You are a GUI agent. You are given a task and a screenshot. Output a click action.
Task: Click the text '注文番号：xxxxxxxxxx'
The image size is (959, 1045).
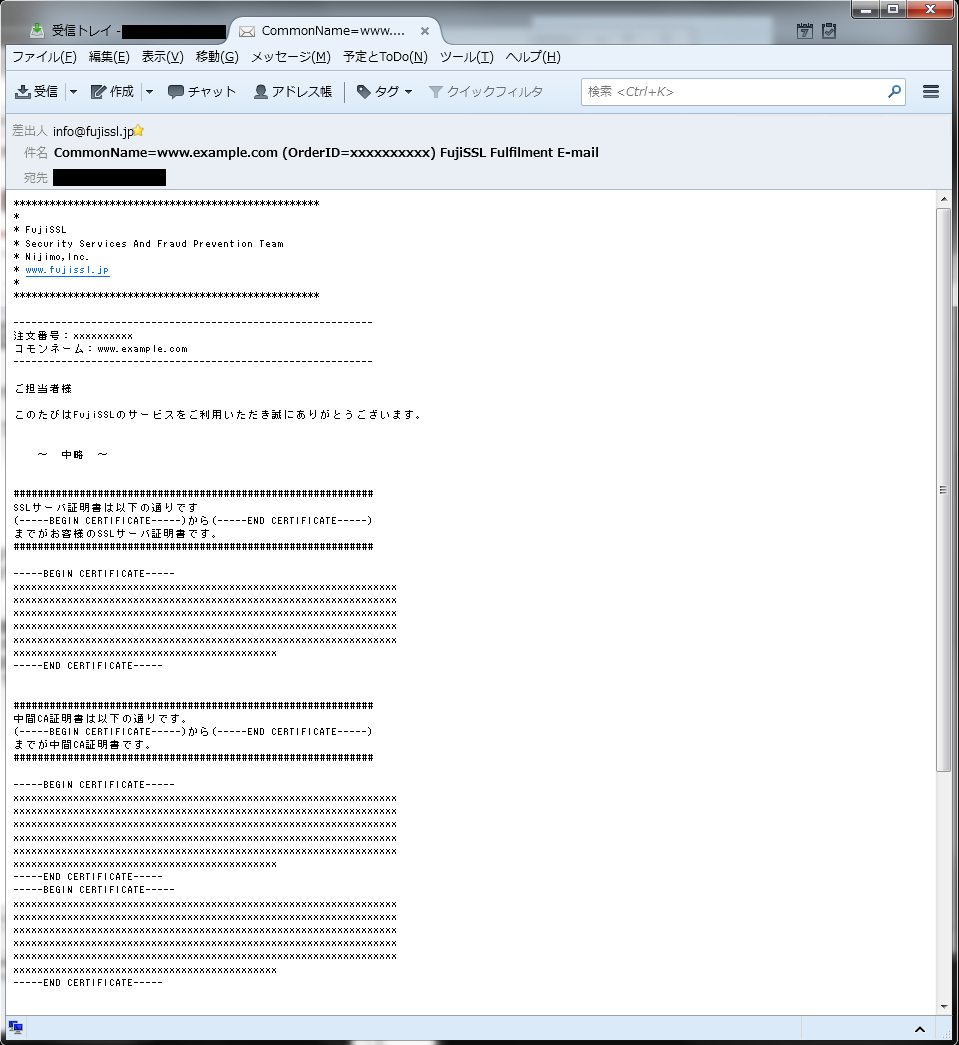click(73, 336)
